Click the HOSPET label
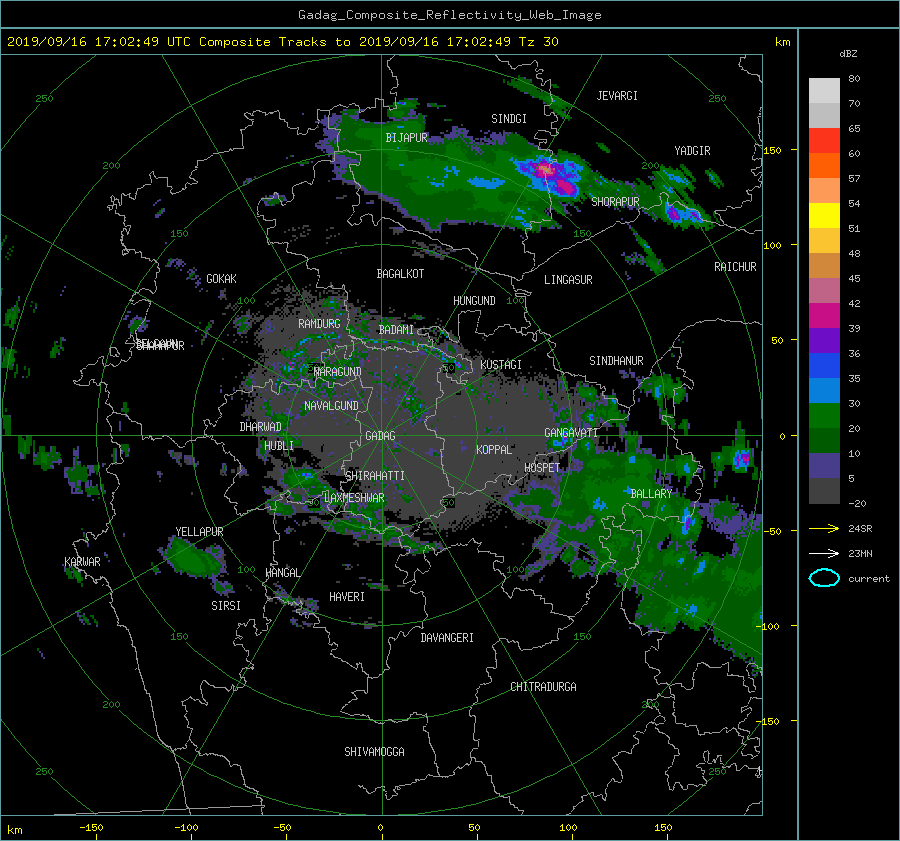 [x=542, y=468]
